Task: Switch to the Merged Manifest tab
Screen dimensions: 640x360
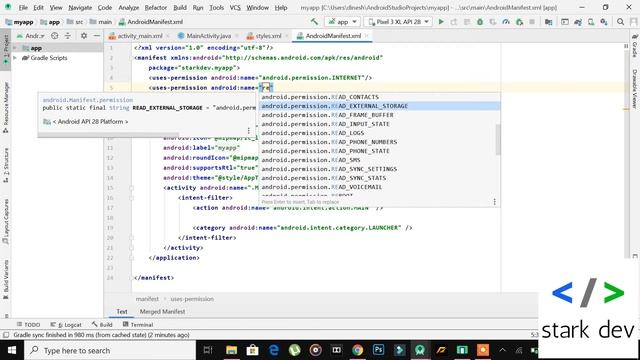Action: pos(162,311)
